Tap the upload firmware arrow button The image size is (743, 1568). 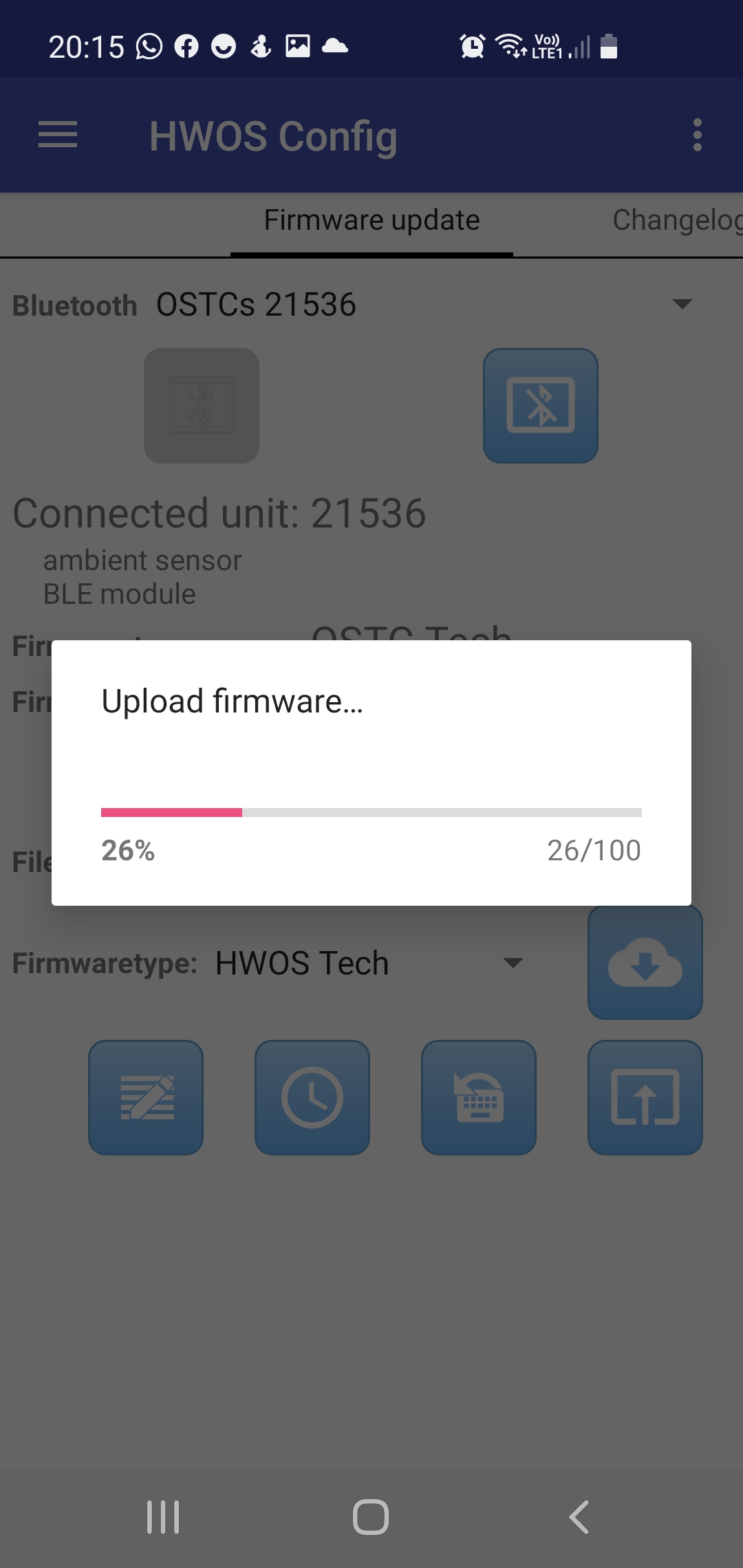click(645, 1098)
